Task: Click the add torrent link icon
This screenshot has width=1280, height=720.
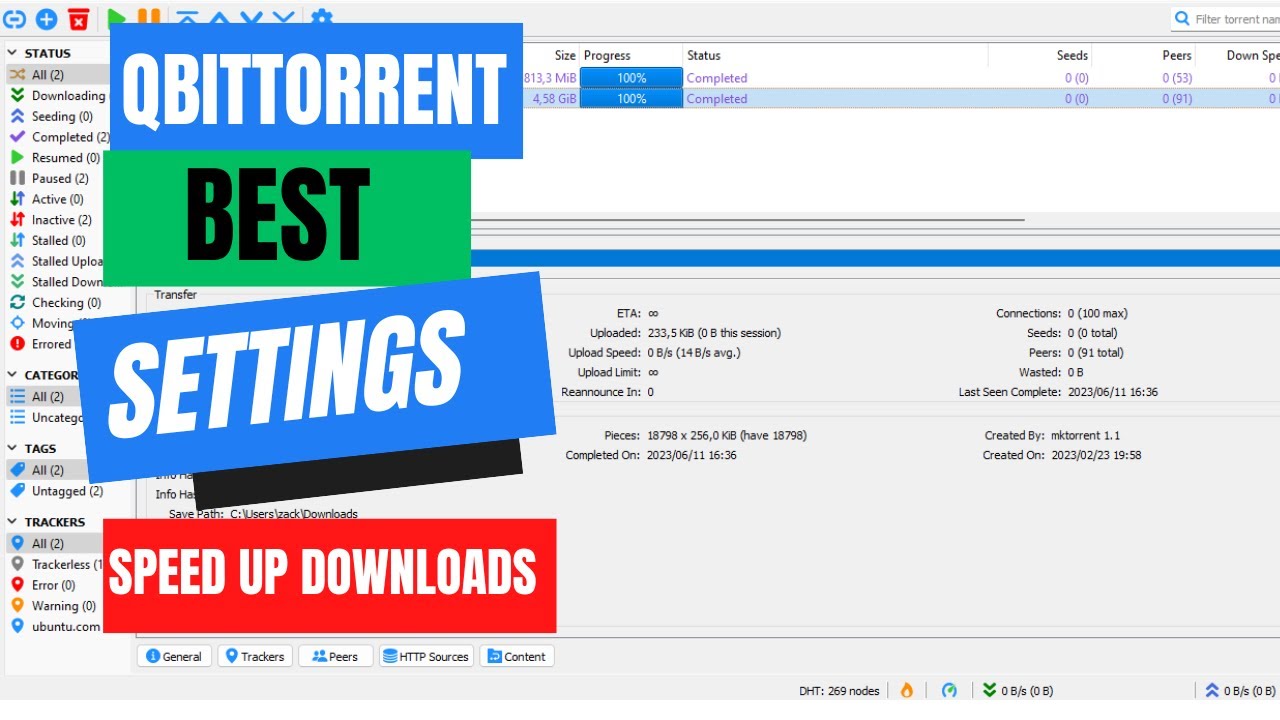Action: (15, 18)
